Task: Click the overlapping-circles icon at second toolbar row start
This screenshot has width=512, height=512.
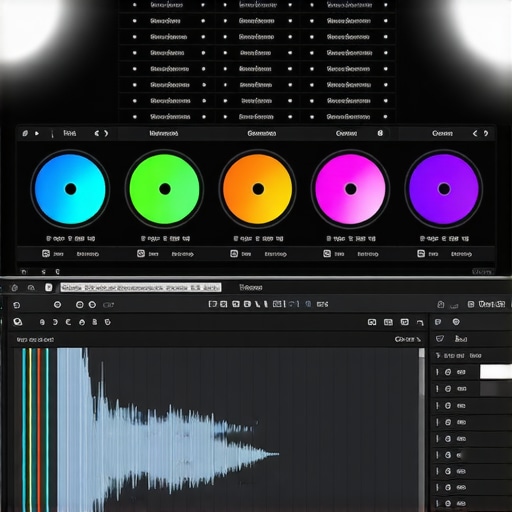Action: [x=18, y=322]
